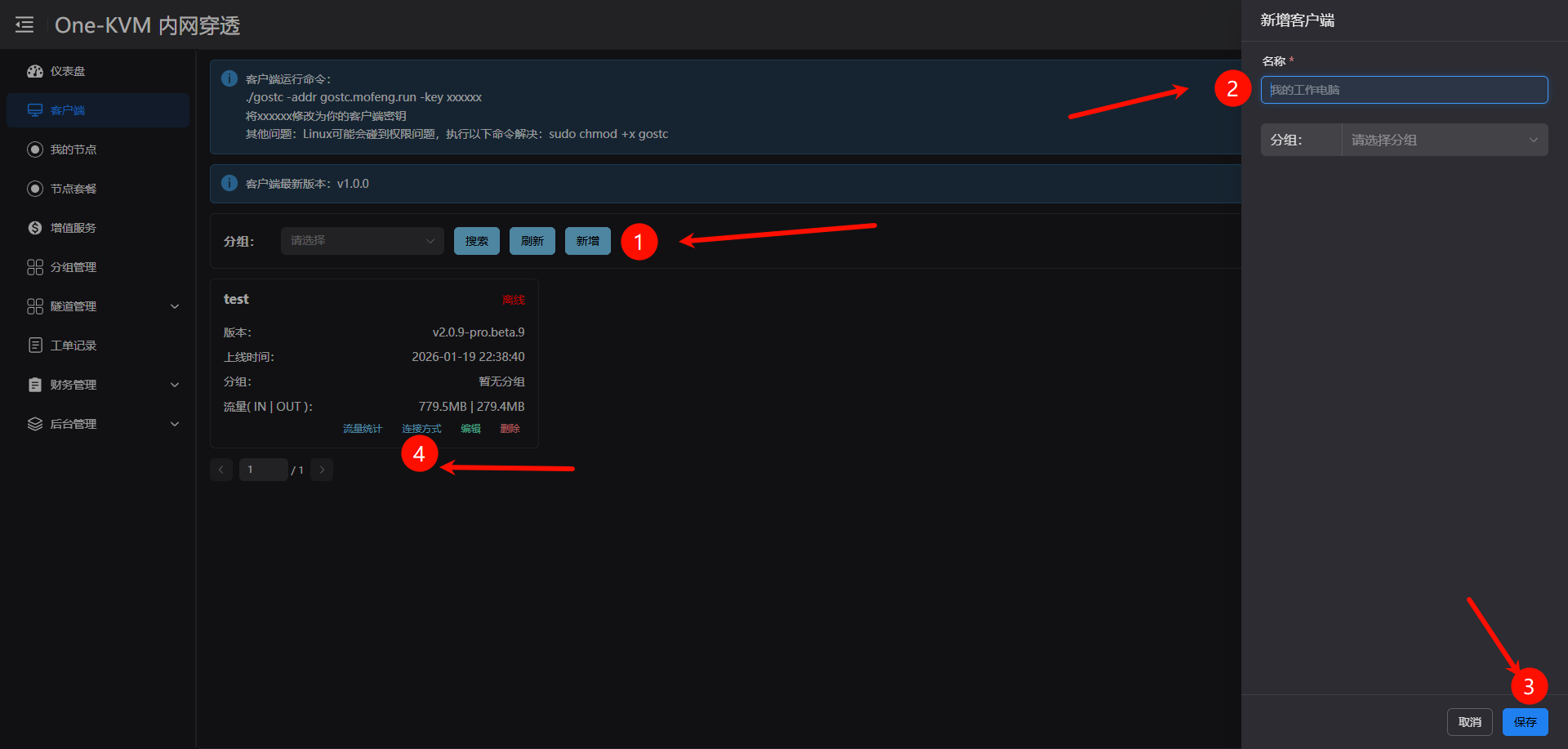Click the 新增 button to add client
Viewport: 1568px width, 749px height.
tap(587, 241)
